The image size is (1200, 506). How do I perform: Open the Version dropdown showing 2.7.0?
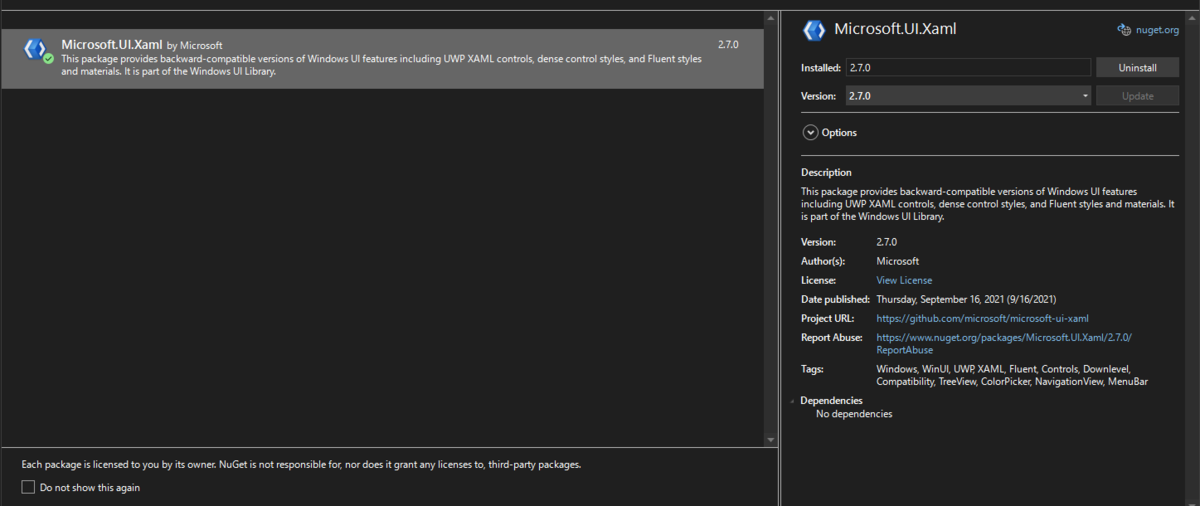click(x=968, y=96)
